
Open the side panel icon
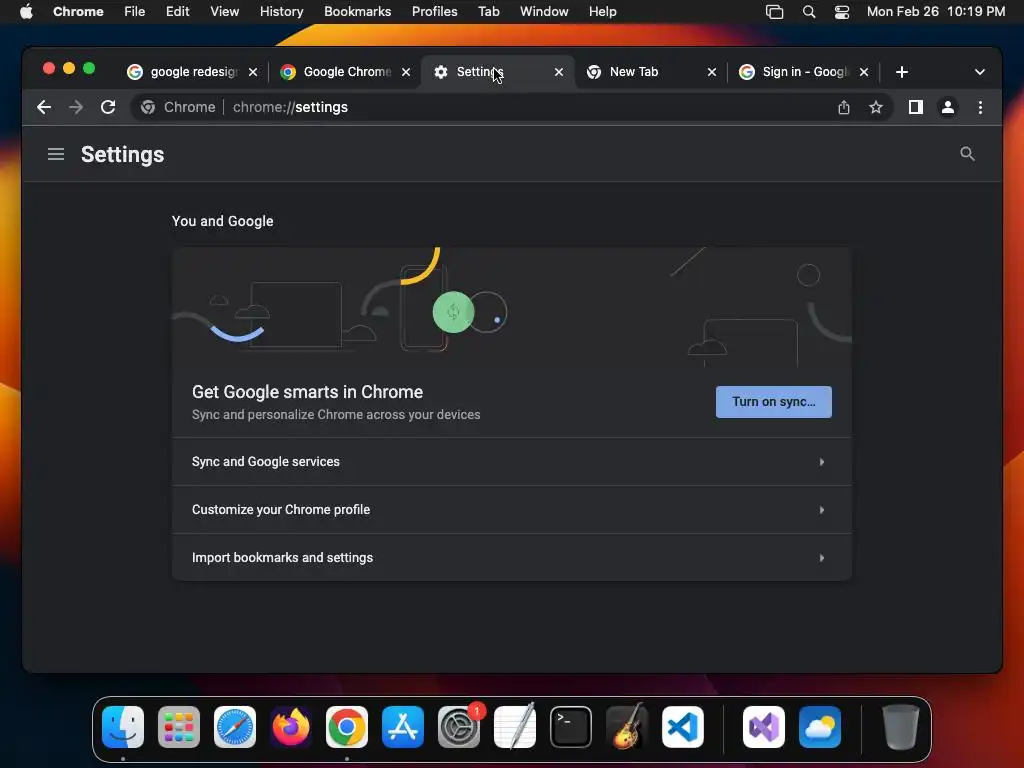tap(916, 107)
